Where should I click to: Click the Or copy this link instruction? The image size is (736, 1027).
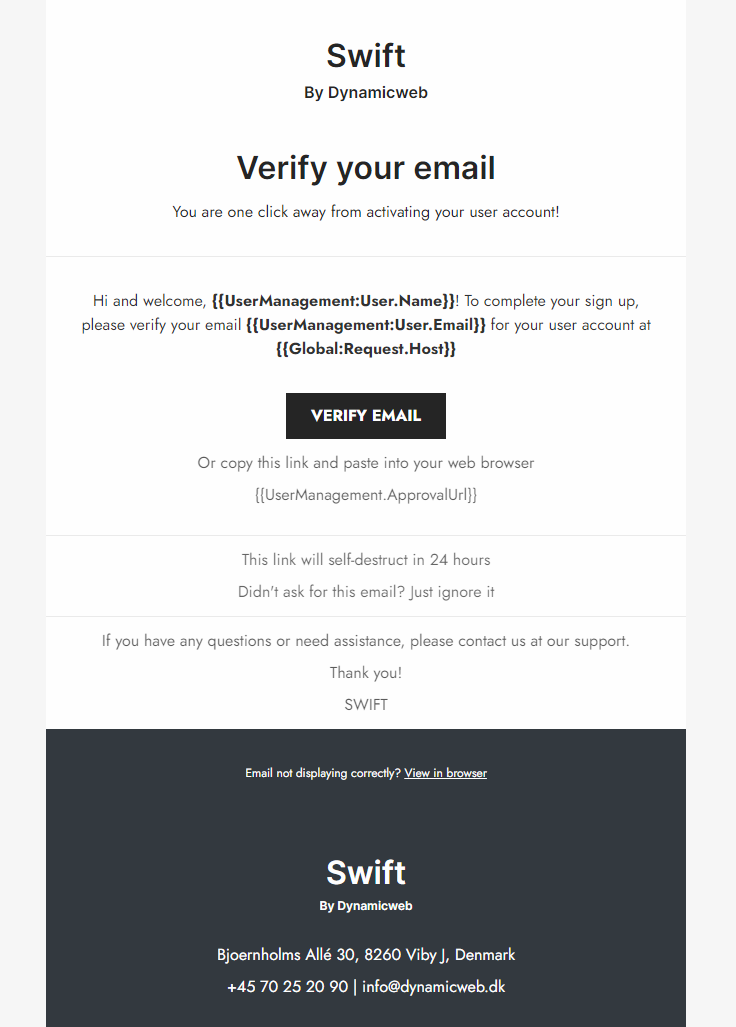pos(366,463)
